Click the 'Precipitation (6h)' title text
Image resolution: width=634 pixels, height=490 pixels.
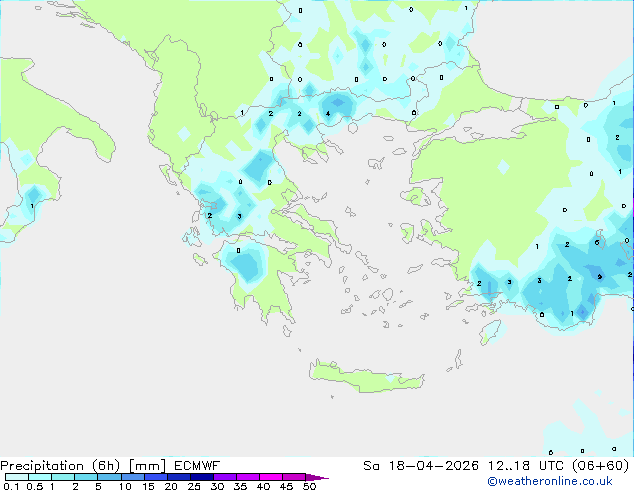tap(60, 466)
